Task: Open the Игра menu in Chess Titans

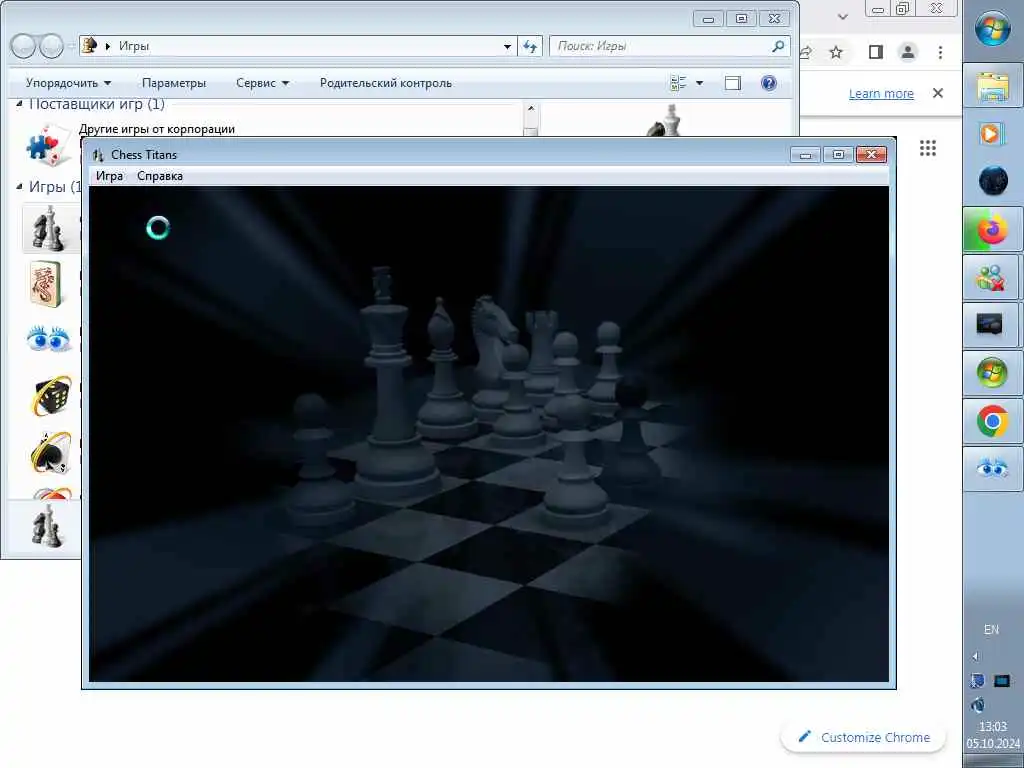Action: click(x=109, y=176)
